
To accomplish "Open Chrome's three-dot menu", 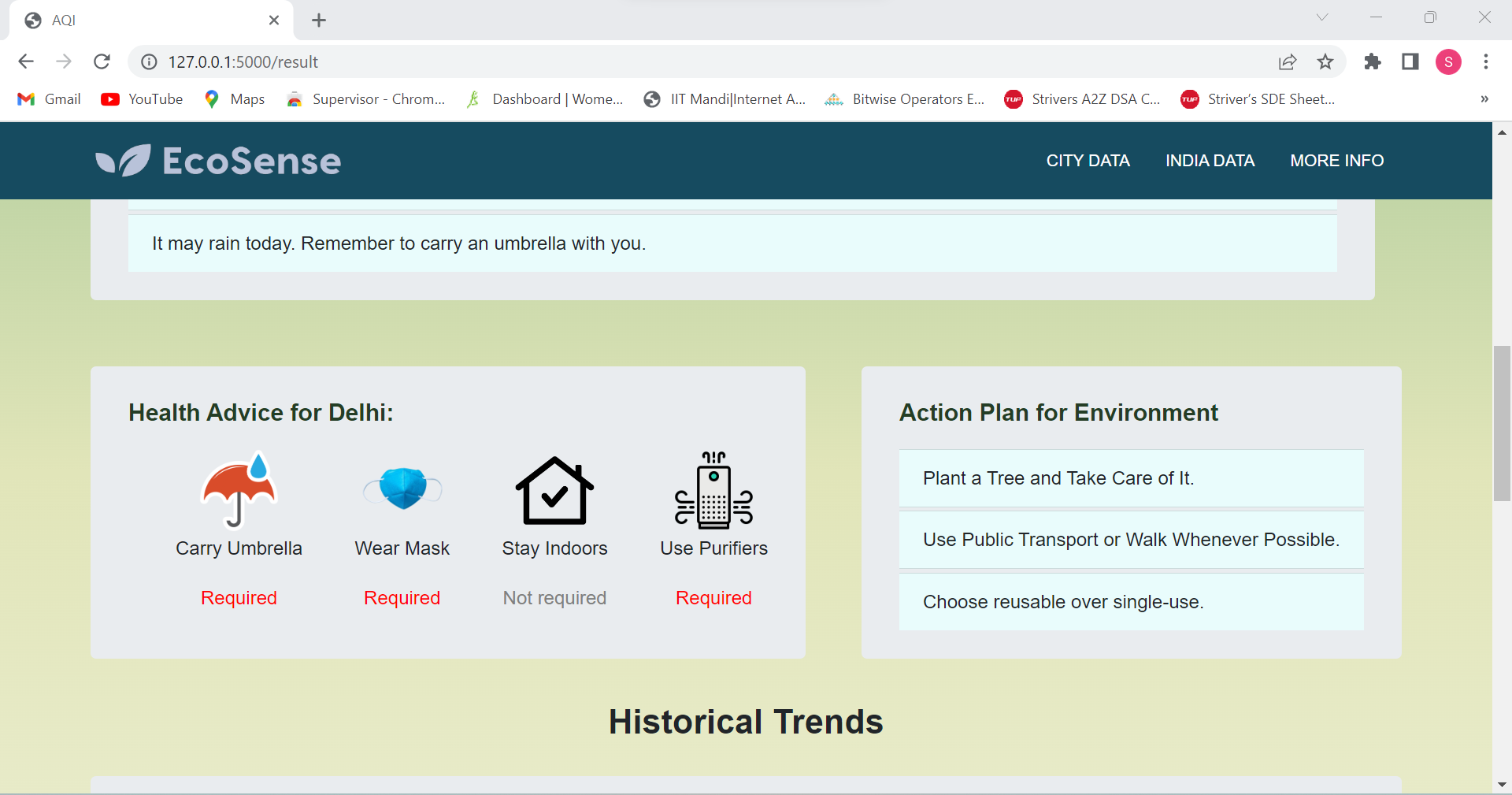I will coord(1488,61).
